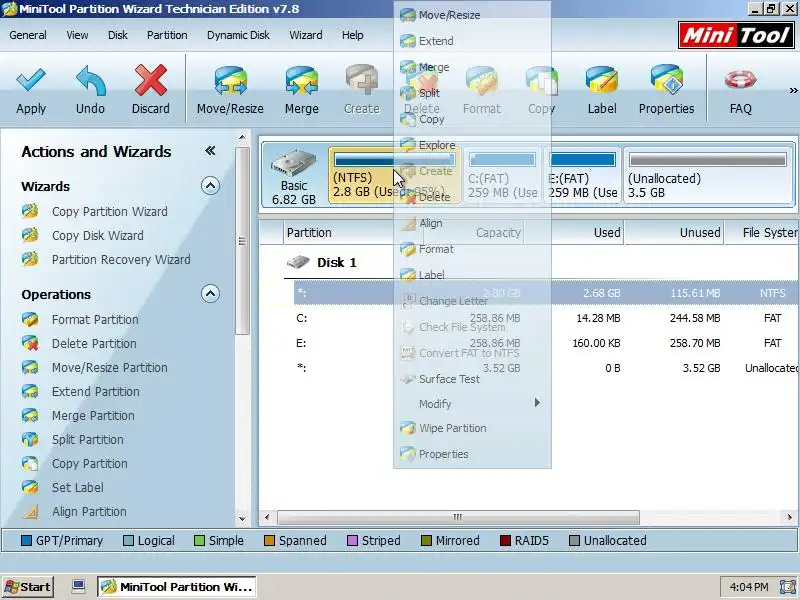Open the Dynamic Disk menu
Screen dimensions: 800x600
click(x=238, y=35)
